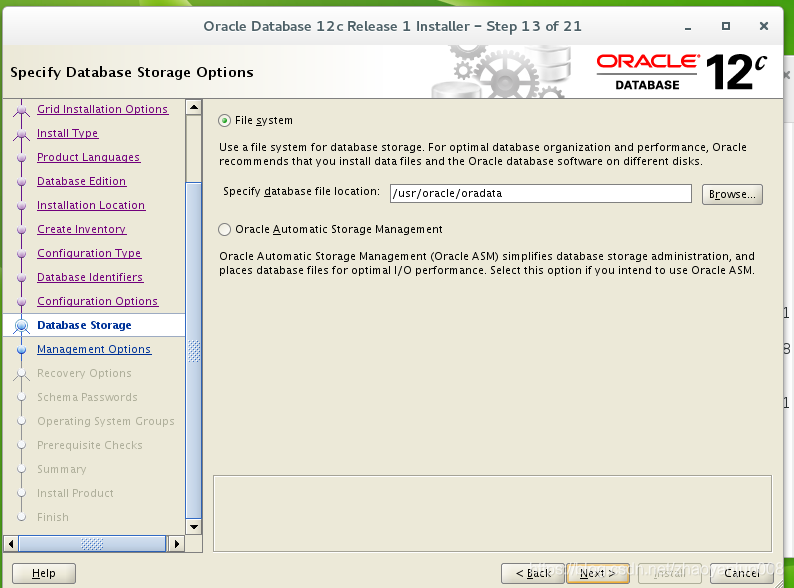Cancel the Oracle installation
This screenshot has height=588, width=794.
pos(741,573)
